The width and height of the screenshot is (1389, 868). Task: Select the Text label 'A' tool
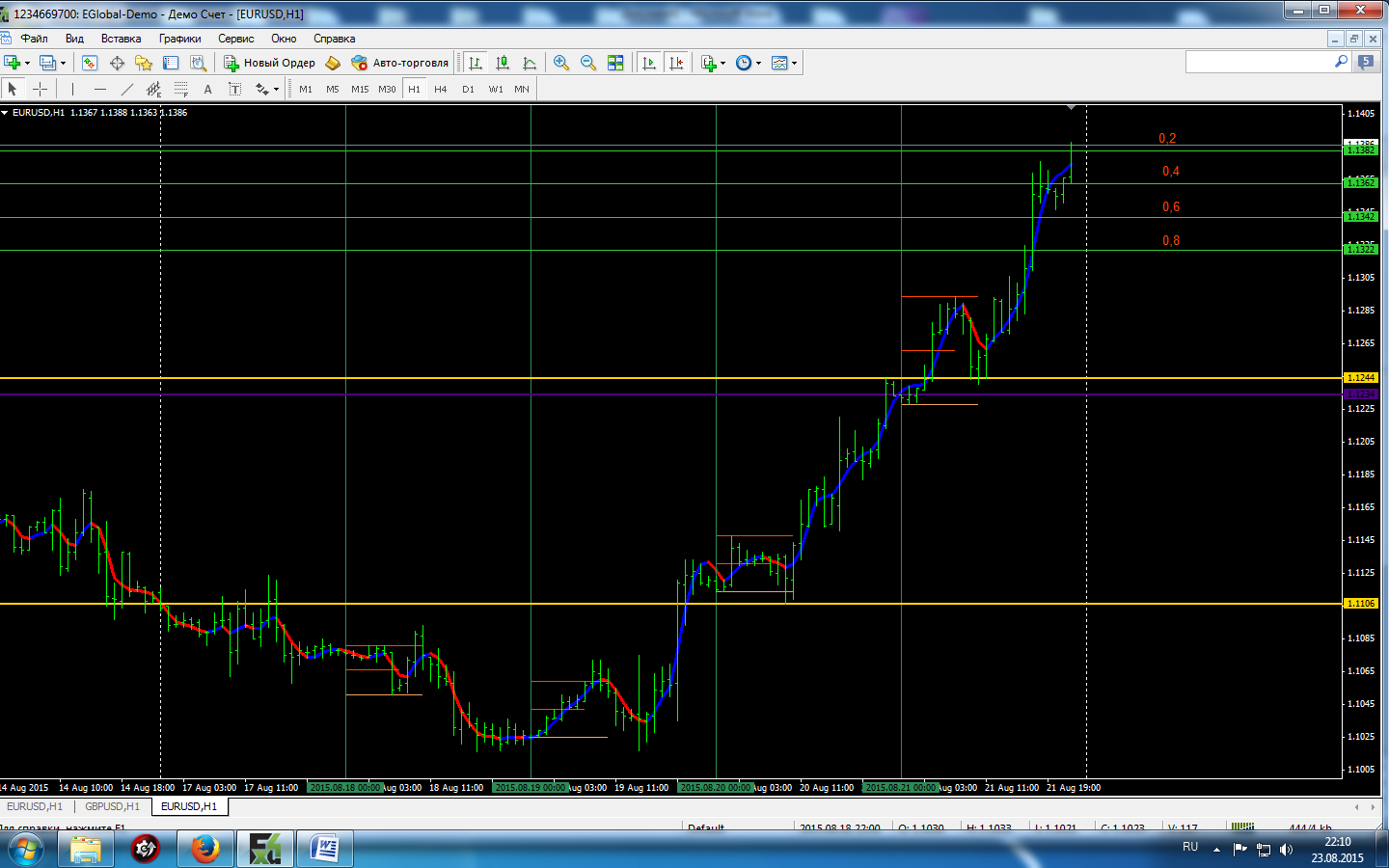pyautogui.click(x=207, y=89)
